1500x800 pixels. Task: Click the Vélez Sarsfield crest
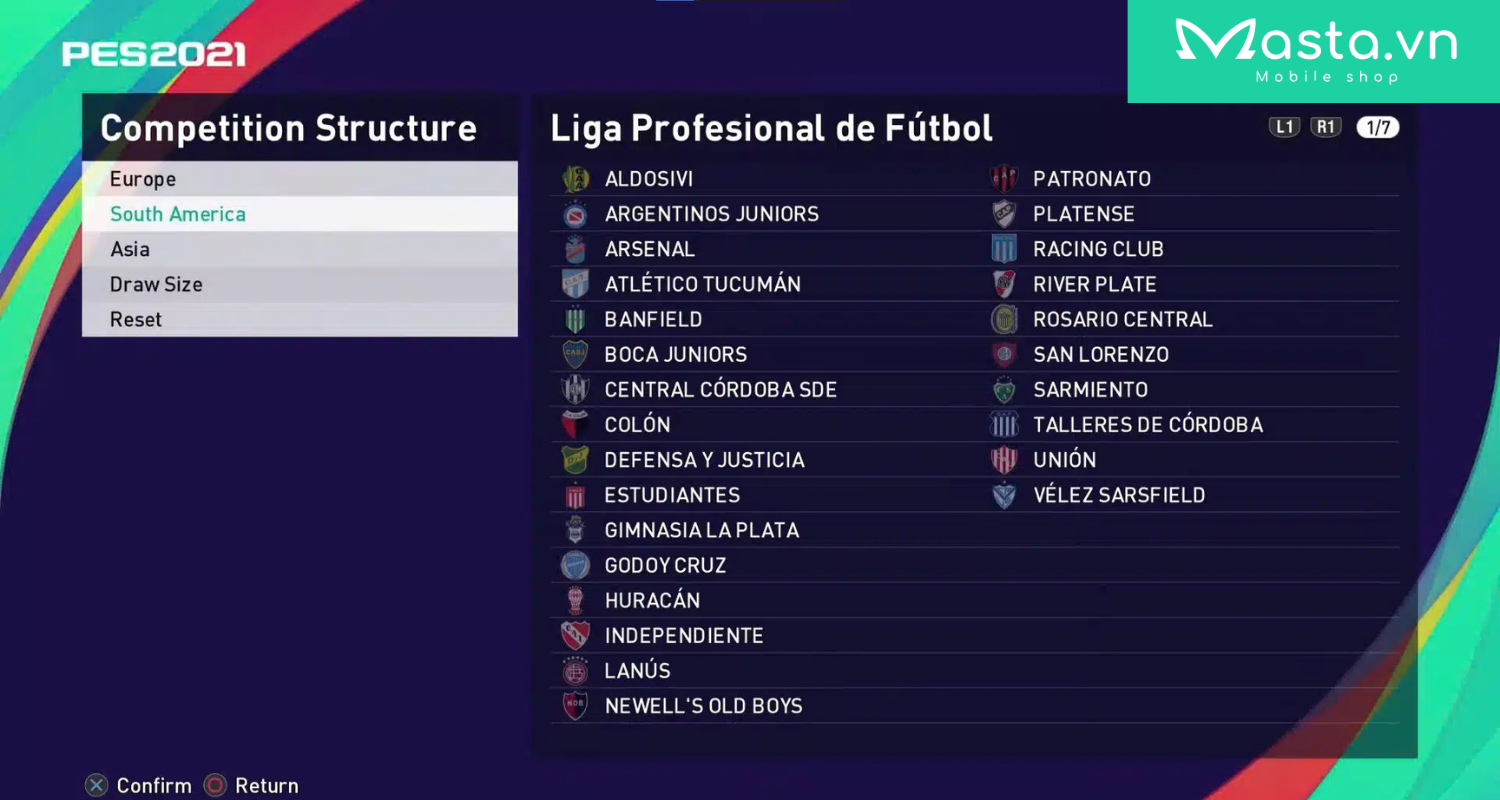coord(1004,495)
